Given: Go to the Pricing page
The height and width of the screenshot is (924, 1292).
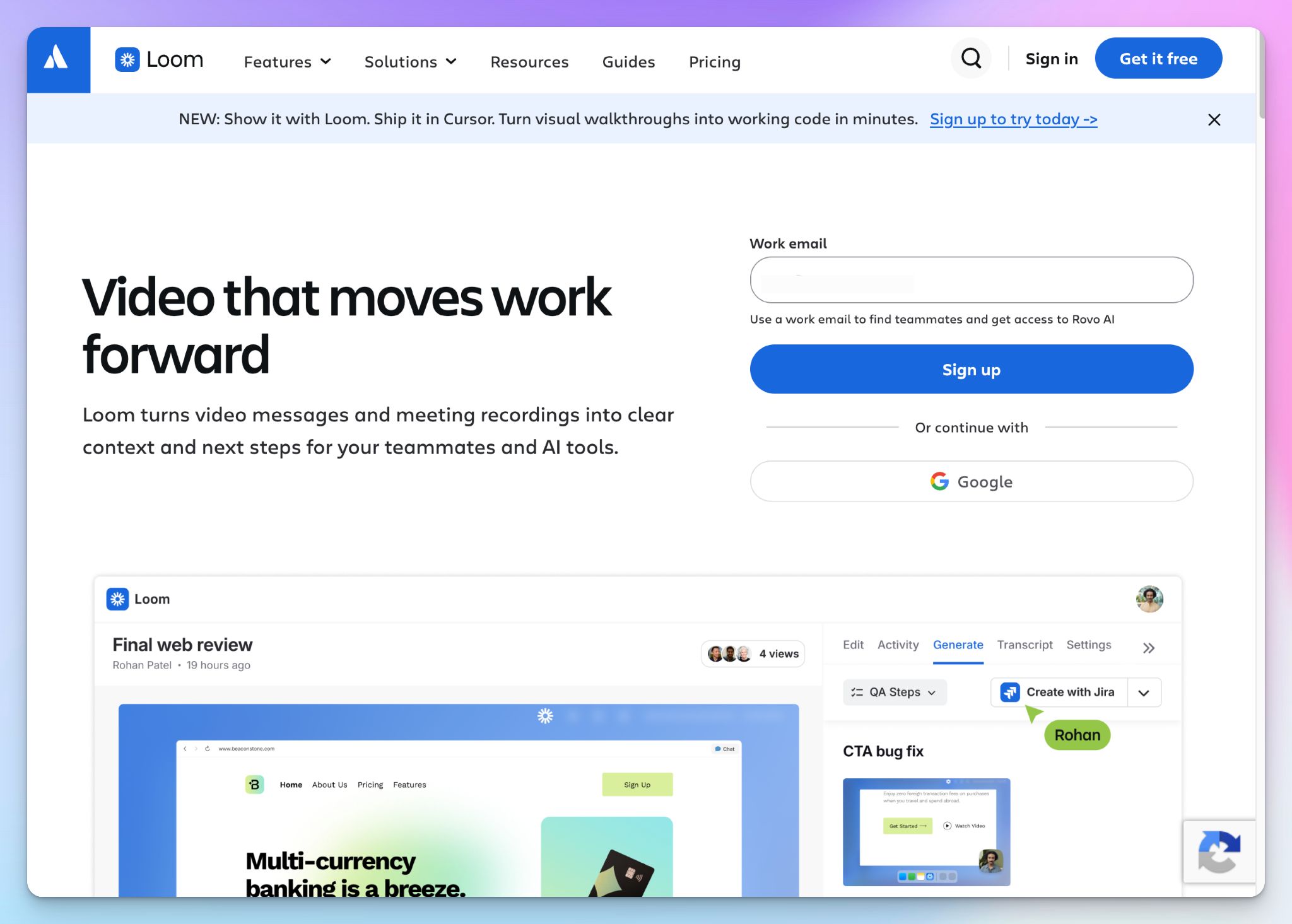Looking at the screenshot, I should coord(714,62).
